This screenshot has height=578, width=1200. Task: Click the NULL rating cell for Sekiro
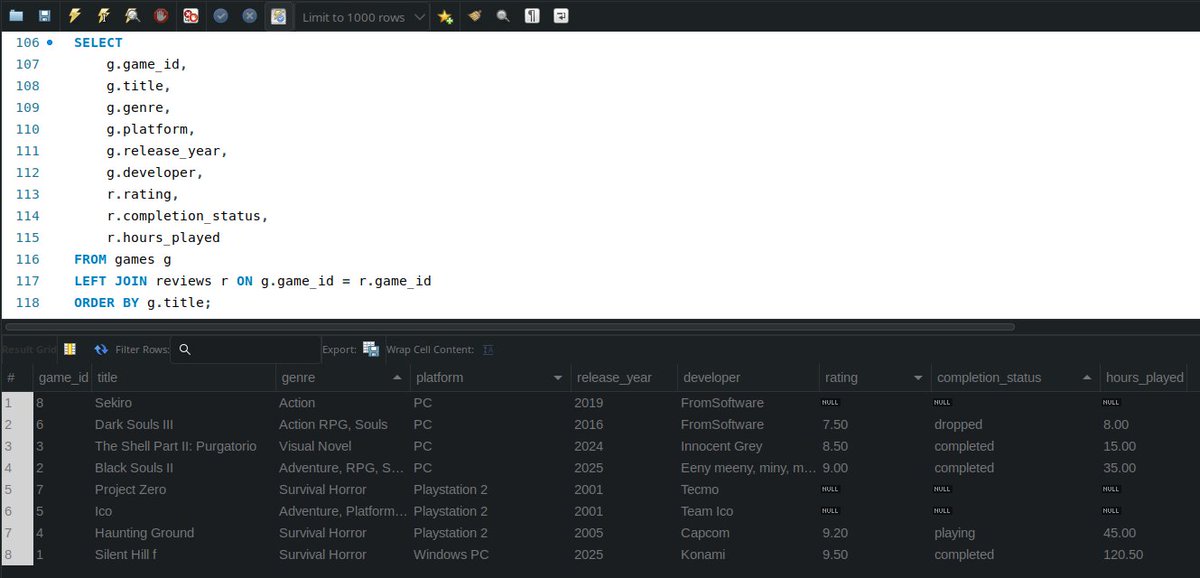(x=875, y=403)
